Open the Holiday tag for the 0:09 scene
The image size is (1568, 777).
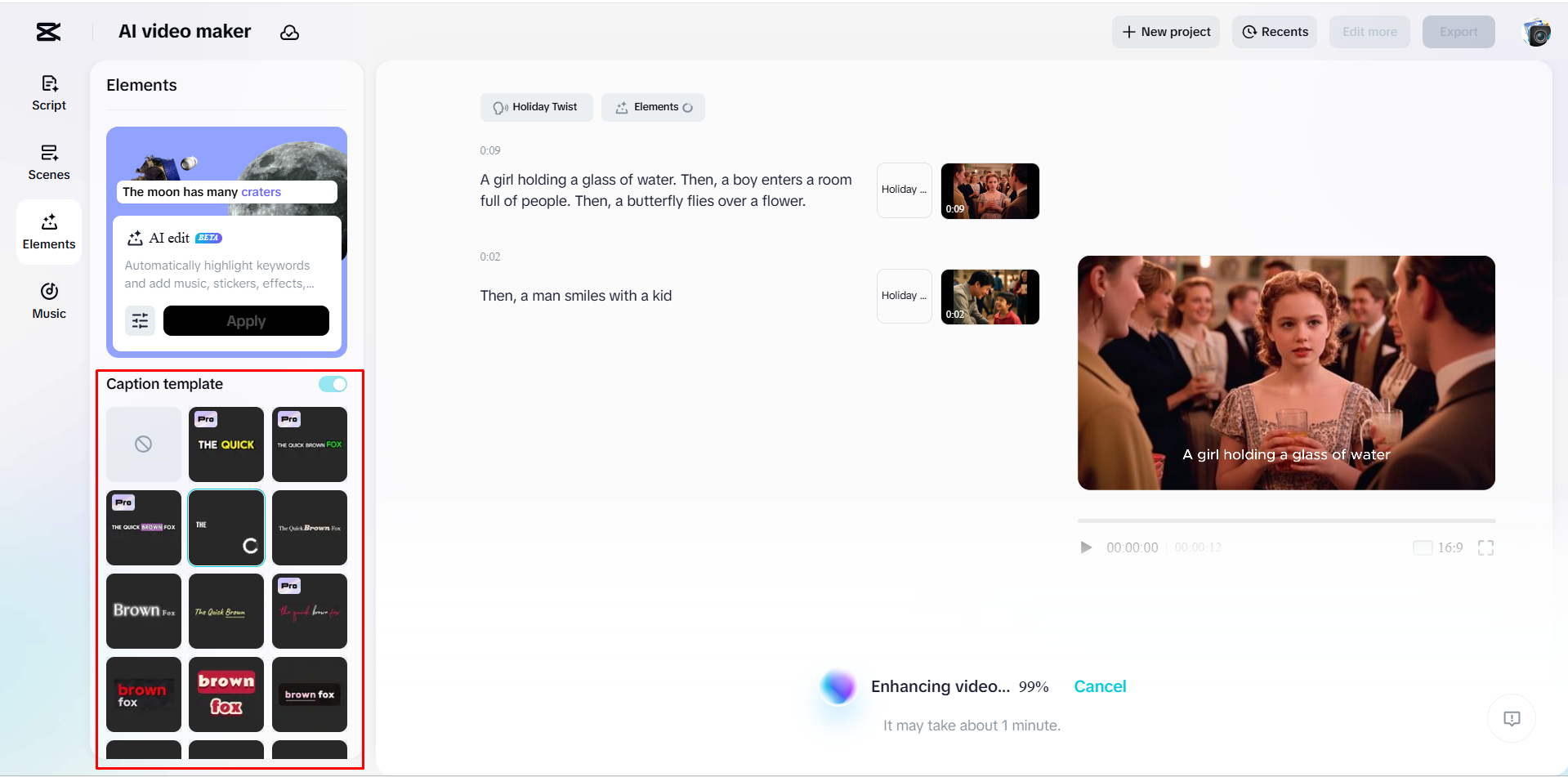(x=905, y=190)
